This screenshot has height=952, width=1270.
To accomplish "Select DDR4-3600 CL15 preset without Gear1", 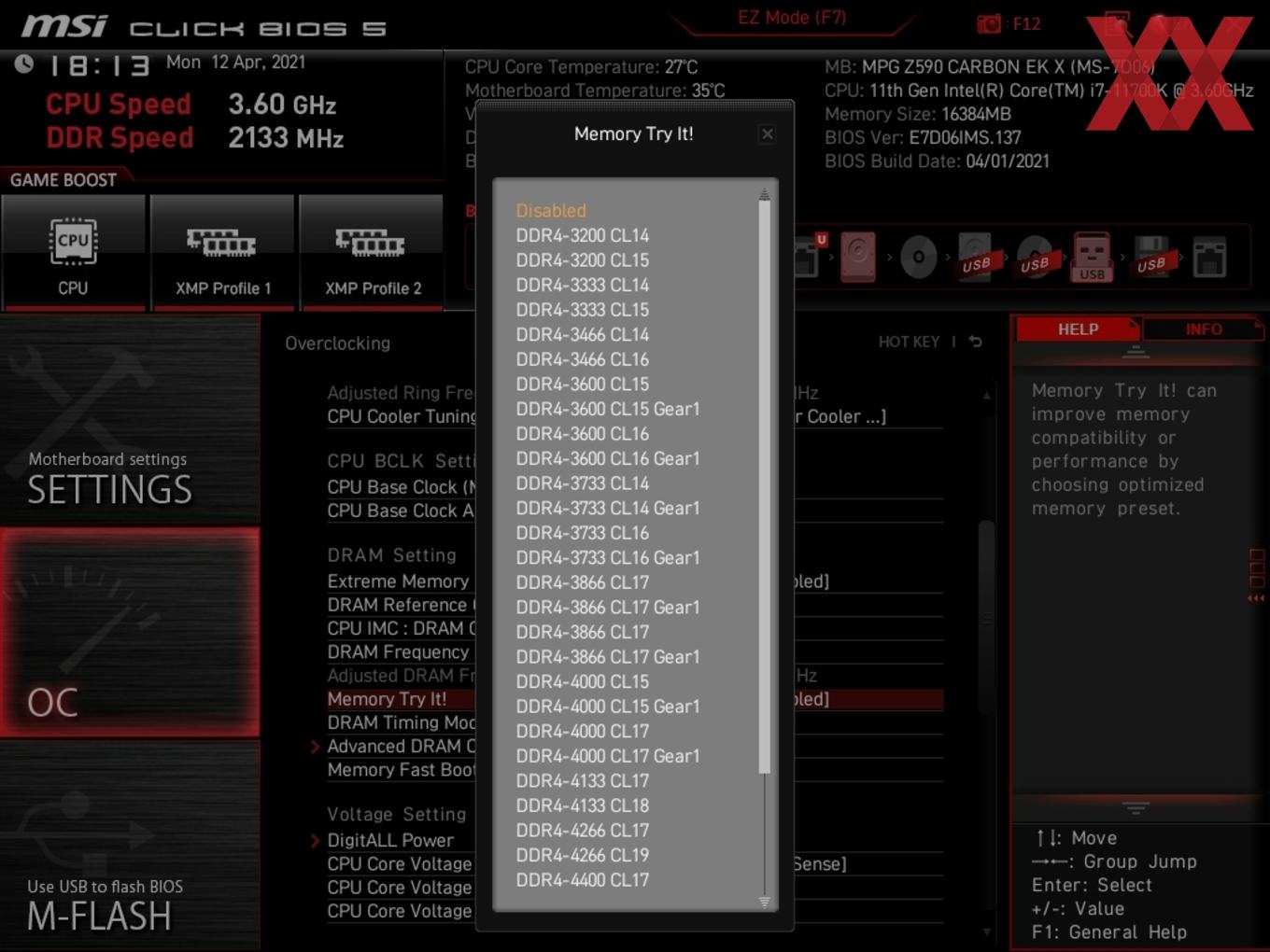I will pos(583,384).
